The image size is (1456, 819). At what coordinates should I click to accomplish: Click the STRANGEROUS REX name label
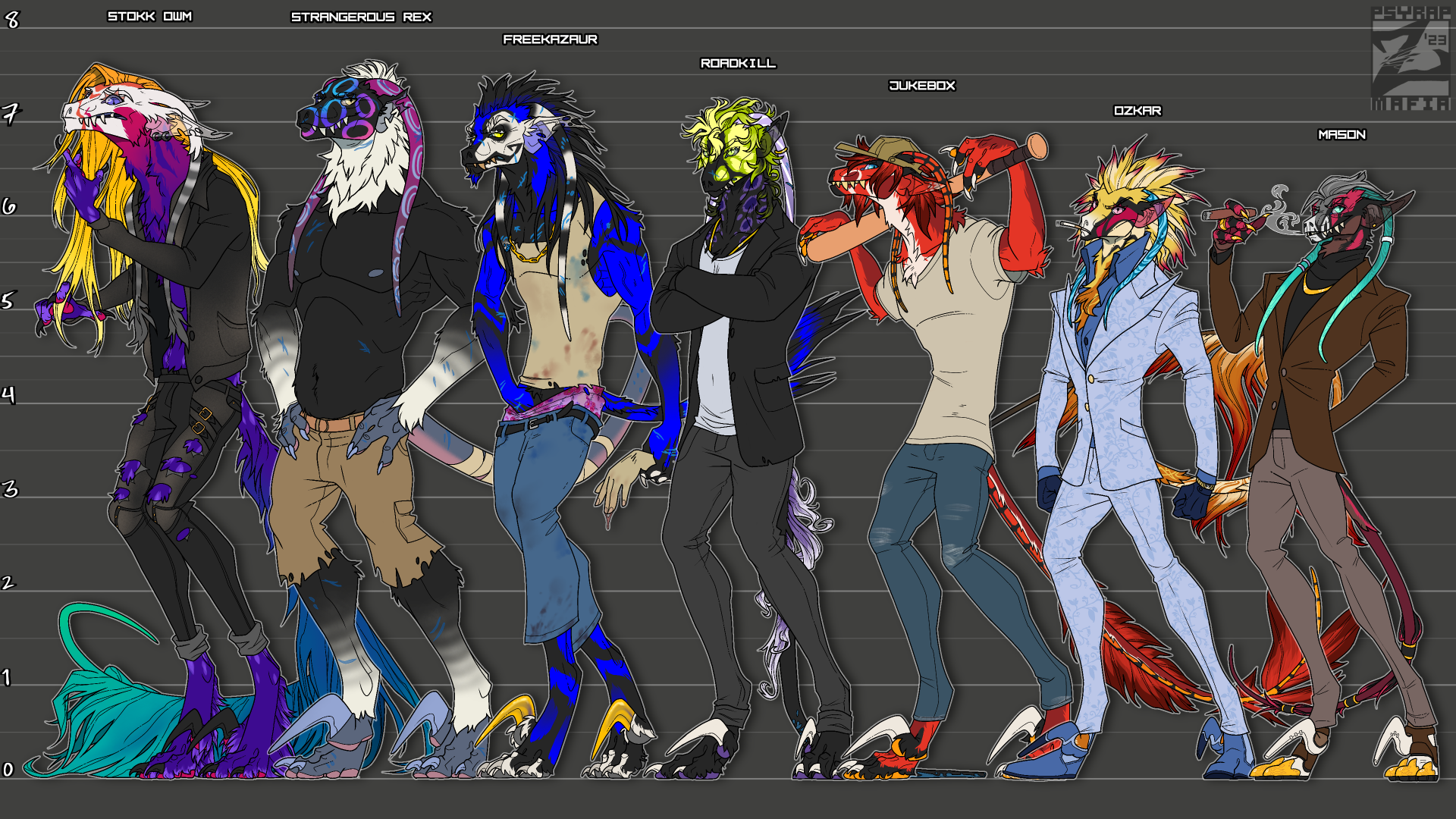tap(361, 17)
